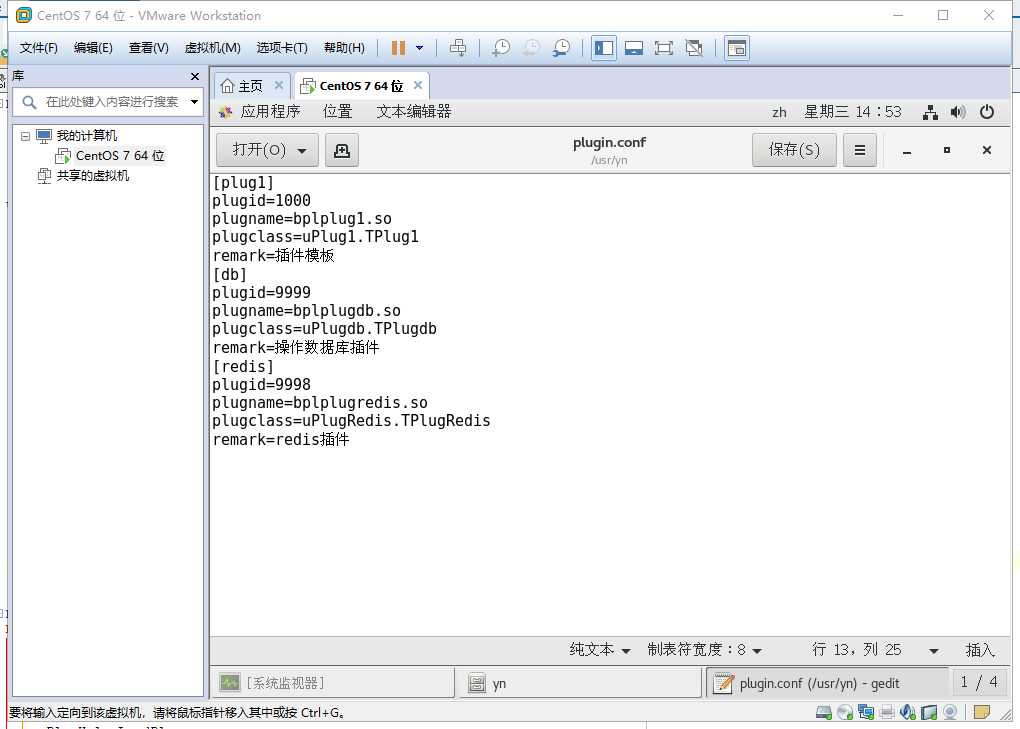Open the 选项卡(T) menu

(x=282, y=47)
